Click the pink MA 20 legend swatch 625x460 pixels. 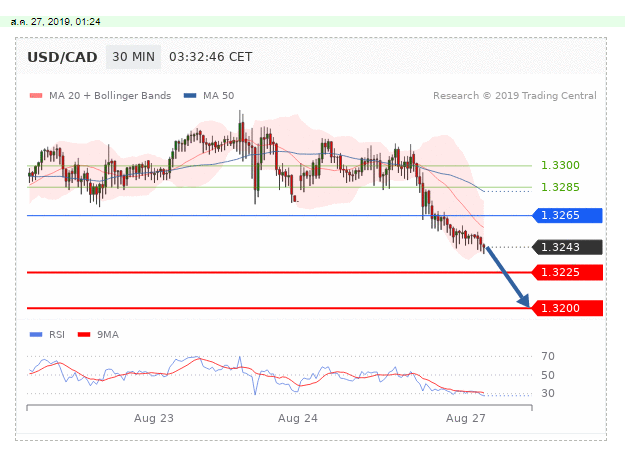36,96
